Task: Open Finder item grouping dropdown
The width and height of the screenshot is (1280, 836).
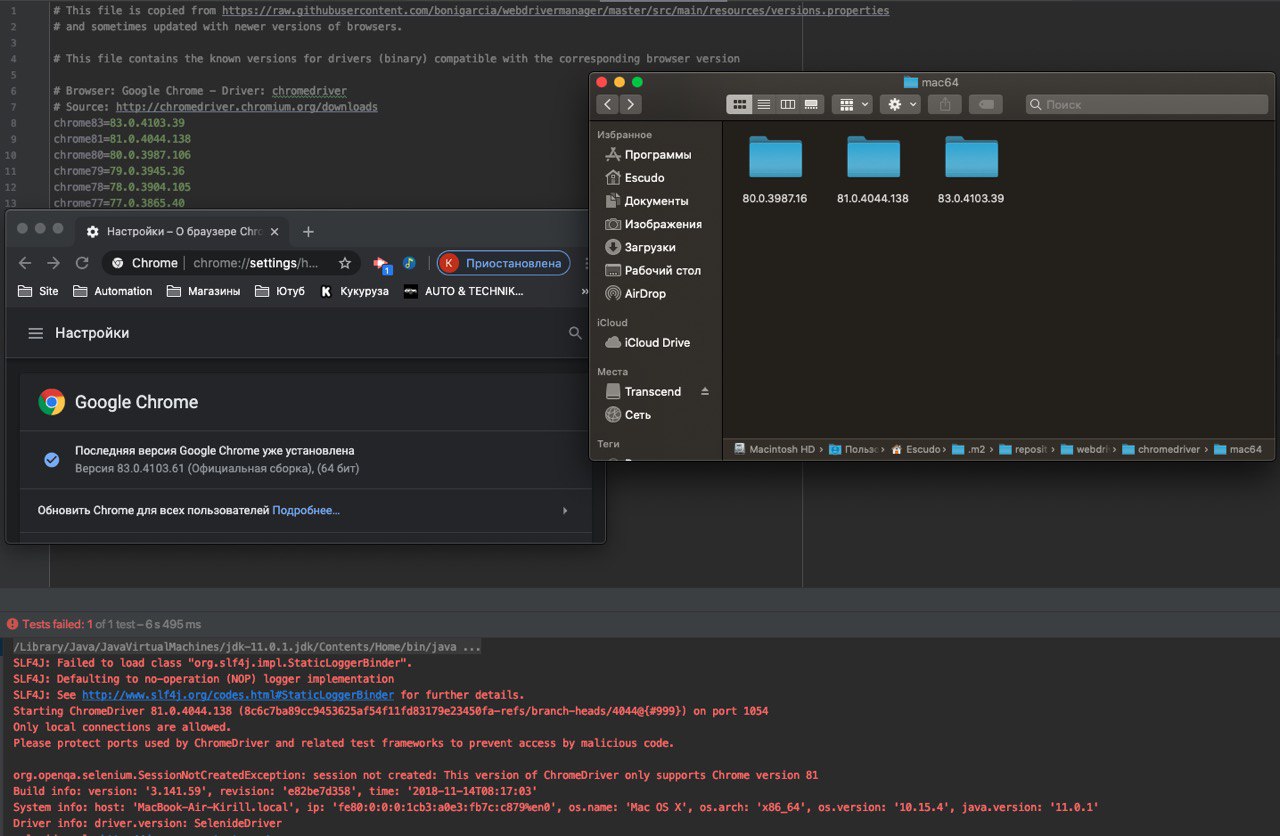Action: [852, 104]
